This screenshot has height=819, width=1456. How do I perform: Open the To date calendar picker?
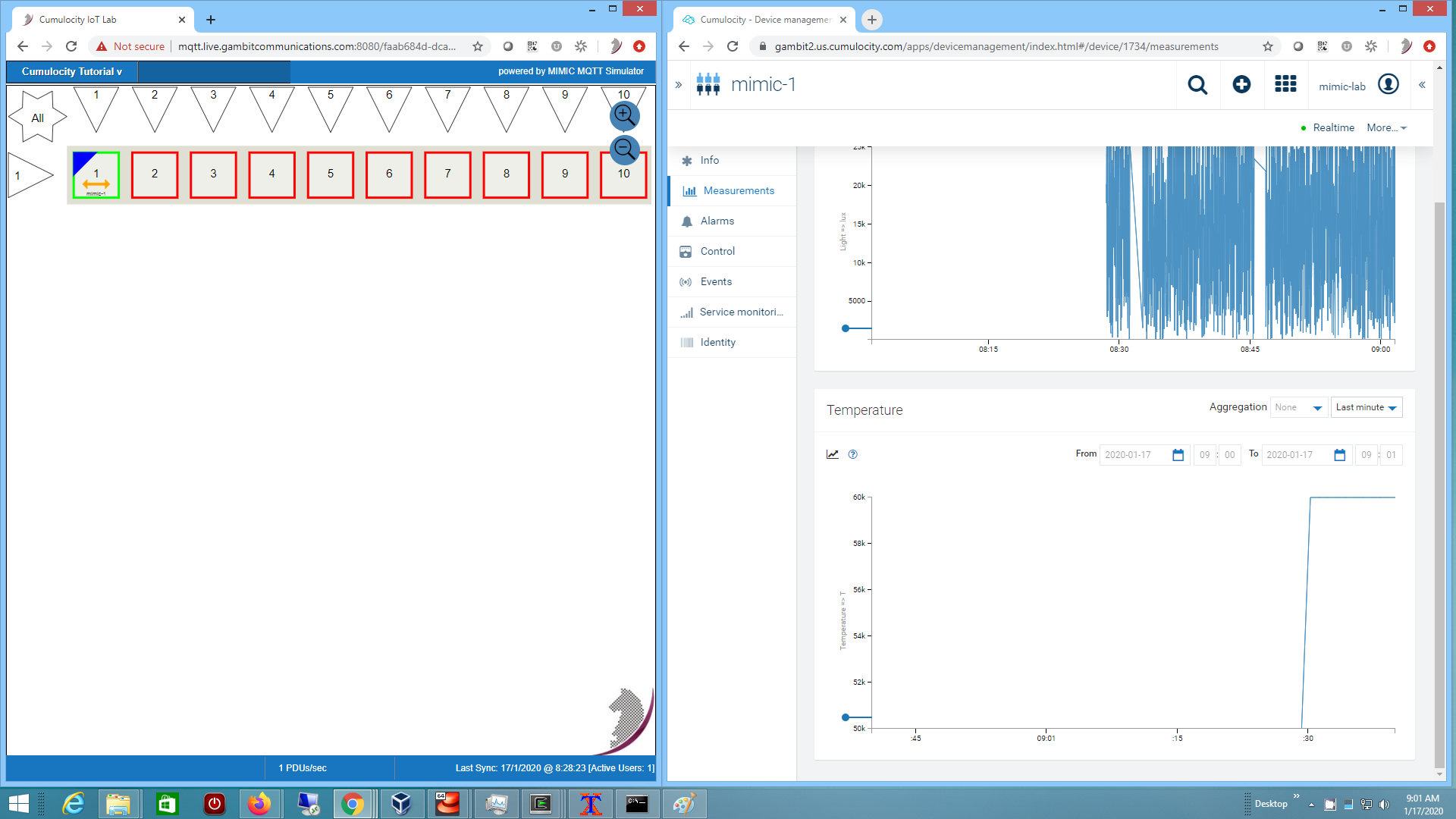tap(1340, 455)
